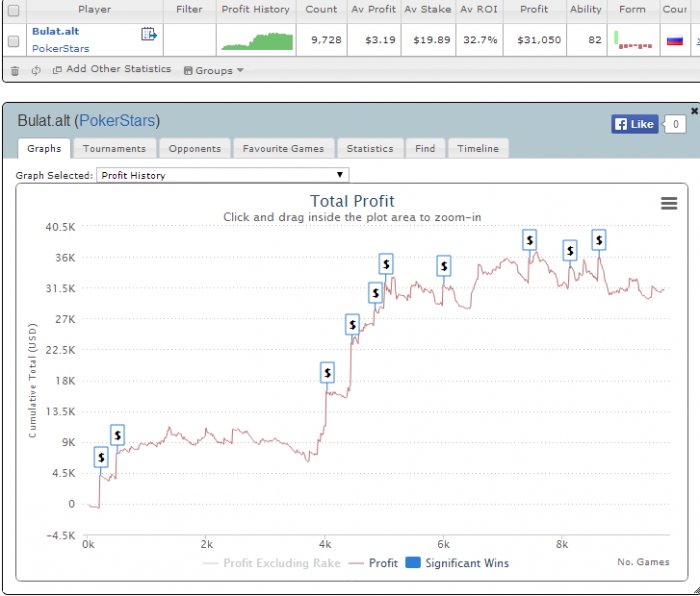Viewport: 700px width, 596px height.
Task: Click significant win marker near 8k games
Action: 570,250
